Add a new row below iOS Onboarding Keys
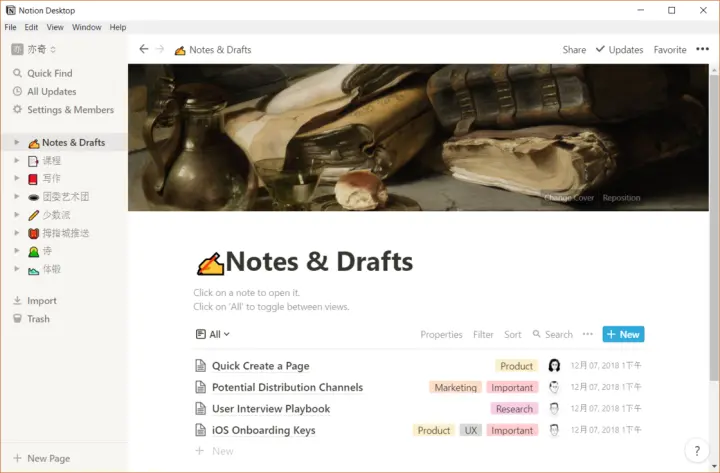Viewport: 720px width, 473px height. (215, 451)
